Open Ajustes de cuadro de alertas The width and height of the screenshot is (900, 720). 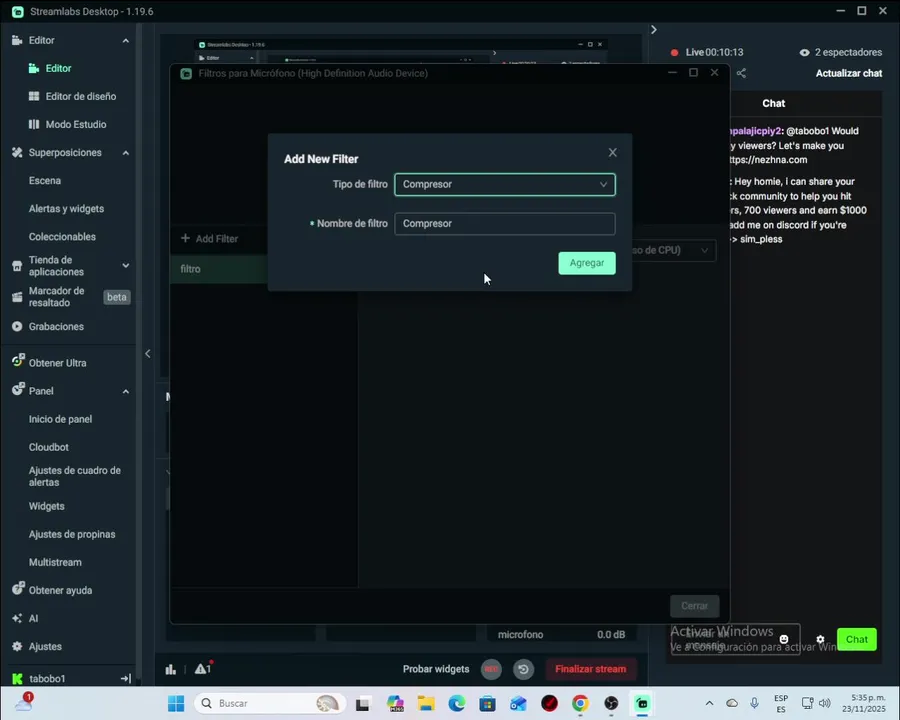point(75,477)
